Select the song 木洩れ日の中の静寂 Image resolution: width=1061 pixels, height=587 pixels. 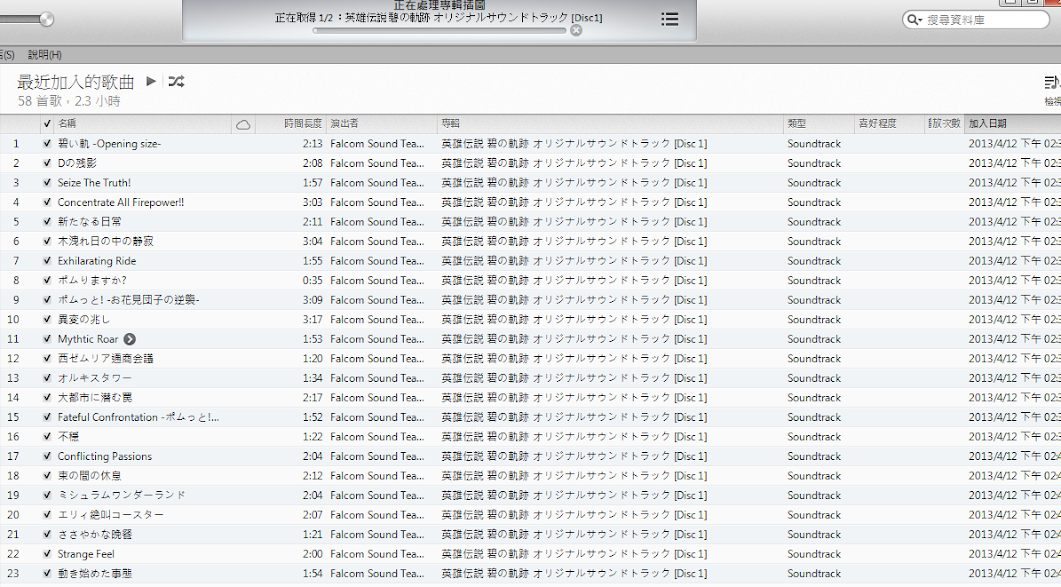[x=105, y=242]
